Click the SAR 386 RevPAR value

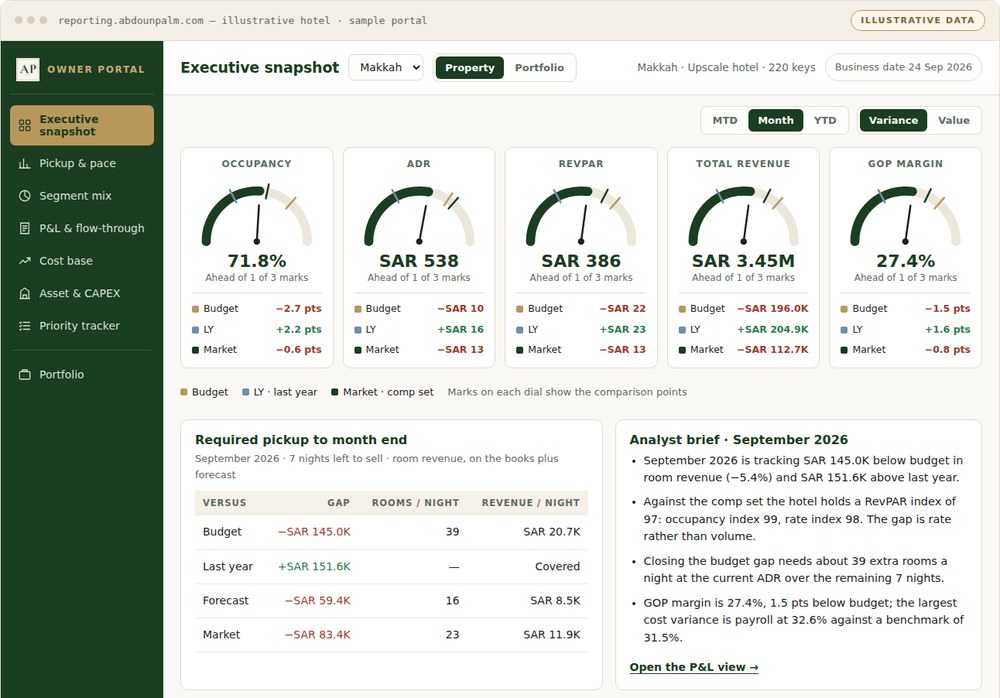pos(581,261)
